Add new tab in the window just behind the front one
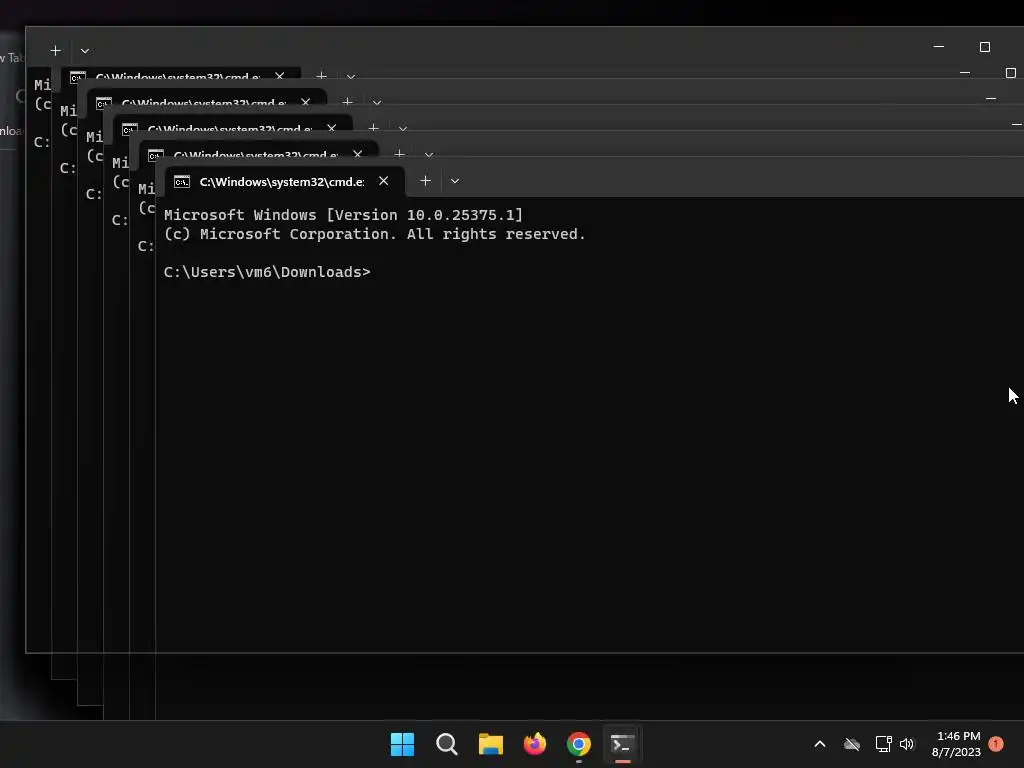Viewport: 1024px width, 768px height. (x=400, y=154)
